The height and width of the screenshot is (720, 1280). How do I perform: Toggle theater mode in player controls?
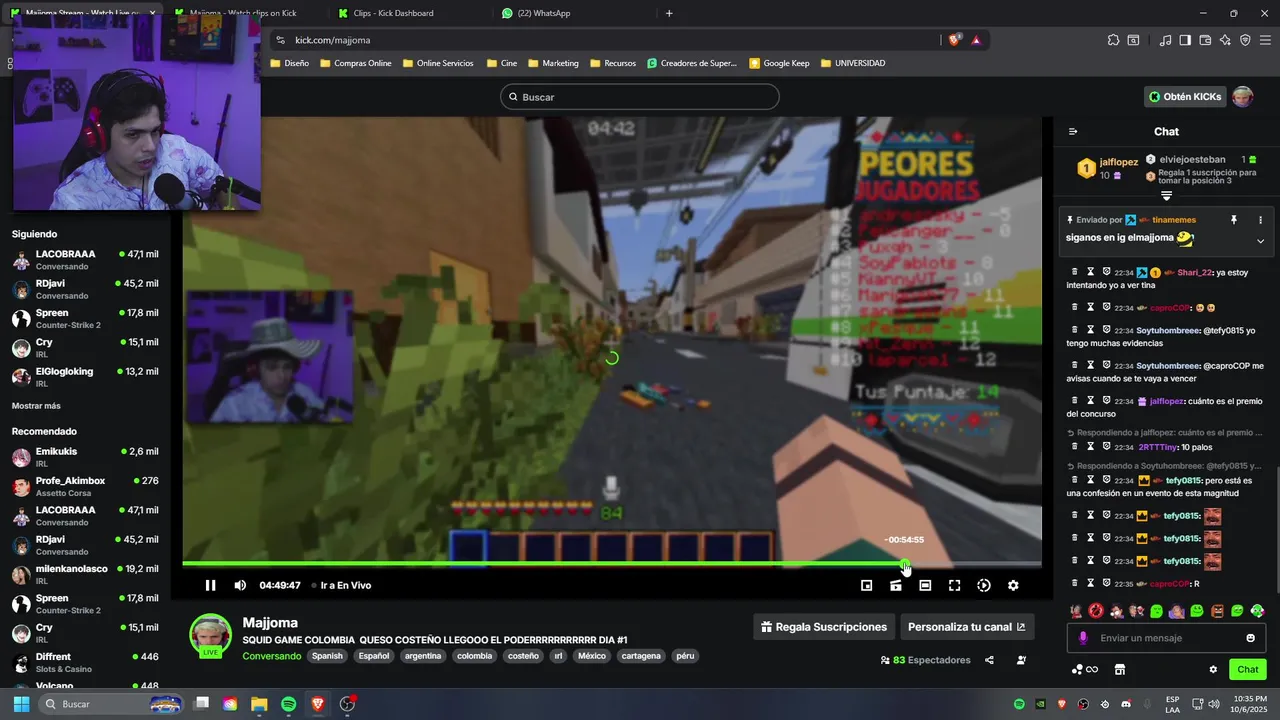[925, 585]
